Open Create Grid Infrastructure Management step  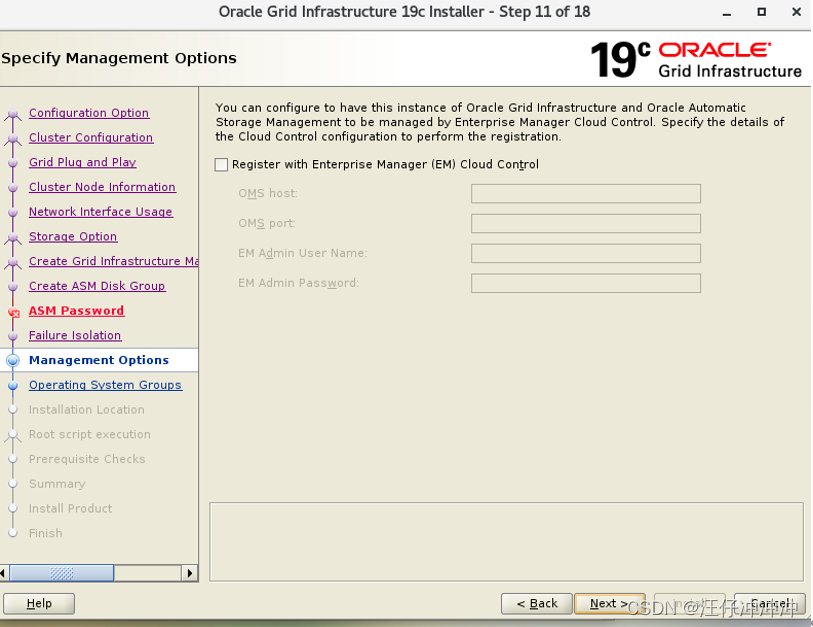pos(114,261)
